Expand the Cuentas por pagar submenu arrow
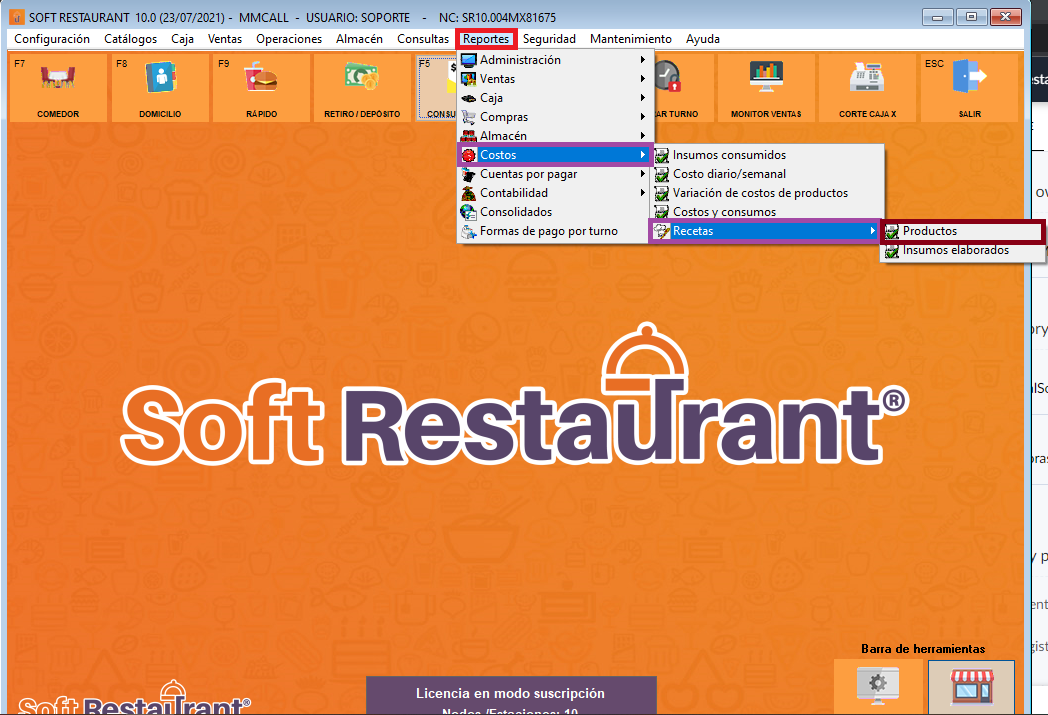This screenshot has height=715, width=1048. 642,174
